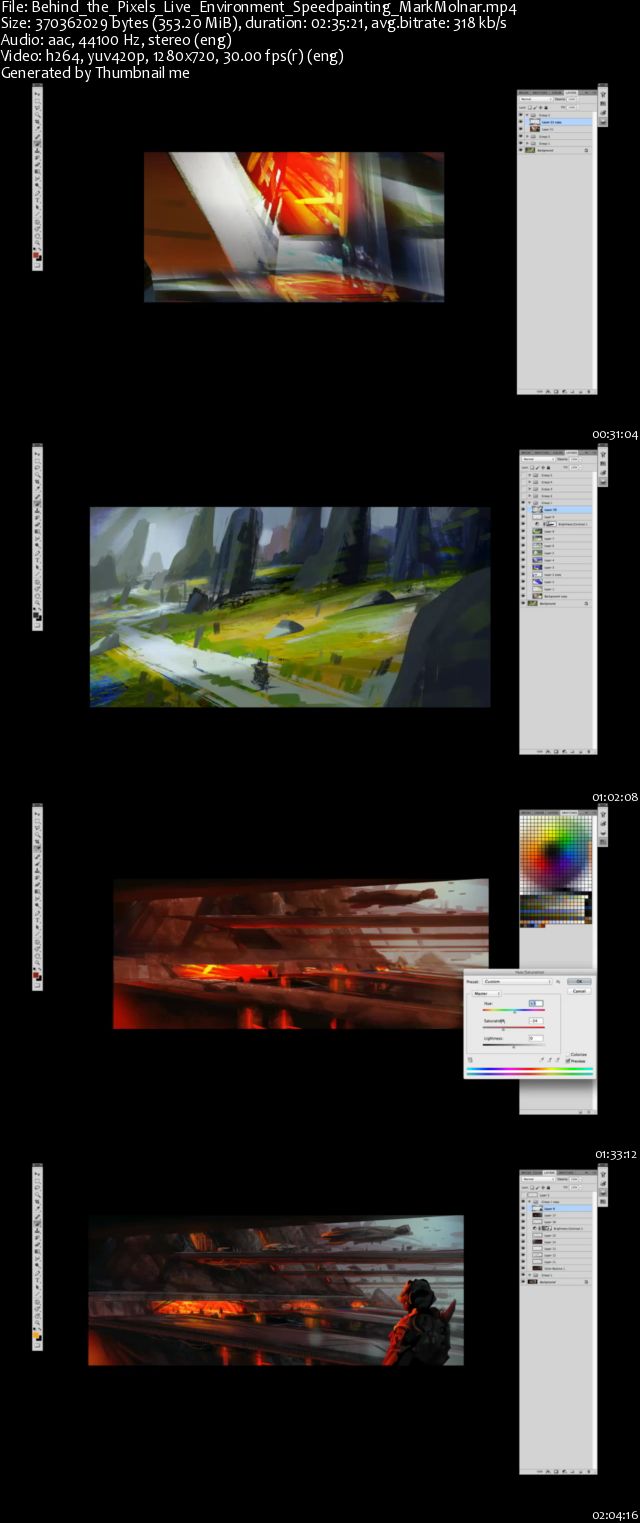Hide Brightness/Contrast layer in 02:04:16 frame

point(523,1228)
